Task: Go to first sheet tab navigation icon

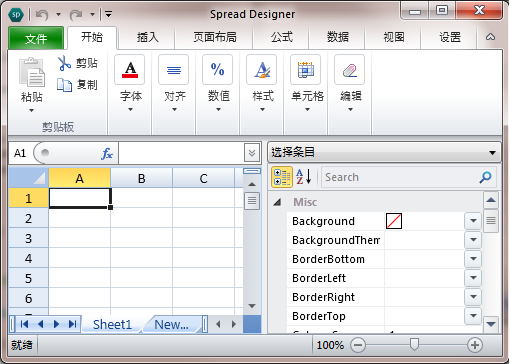Action: click(x=24, y=324)
